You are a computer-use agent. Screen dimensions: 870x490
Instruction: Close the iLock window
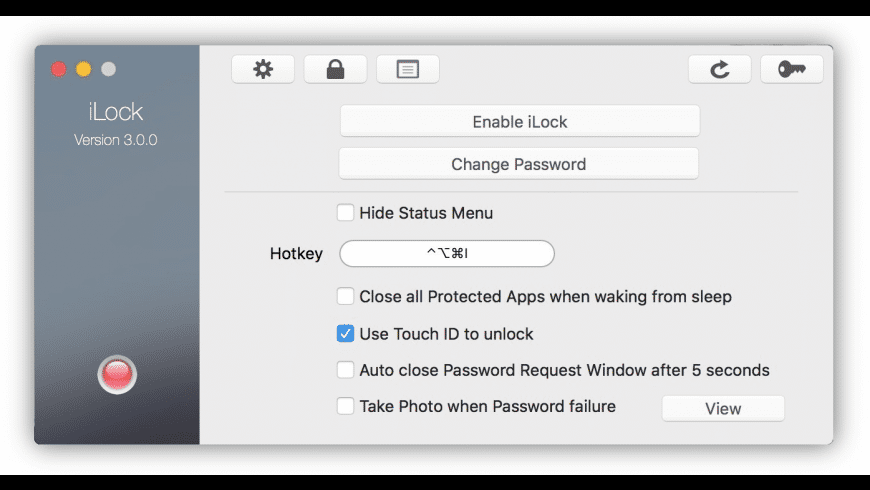click(59, 69)
